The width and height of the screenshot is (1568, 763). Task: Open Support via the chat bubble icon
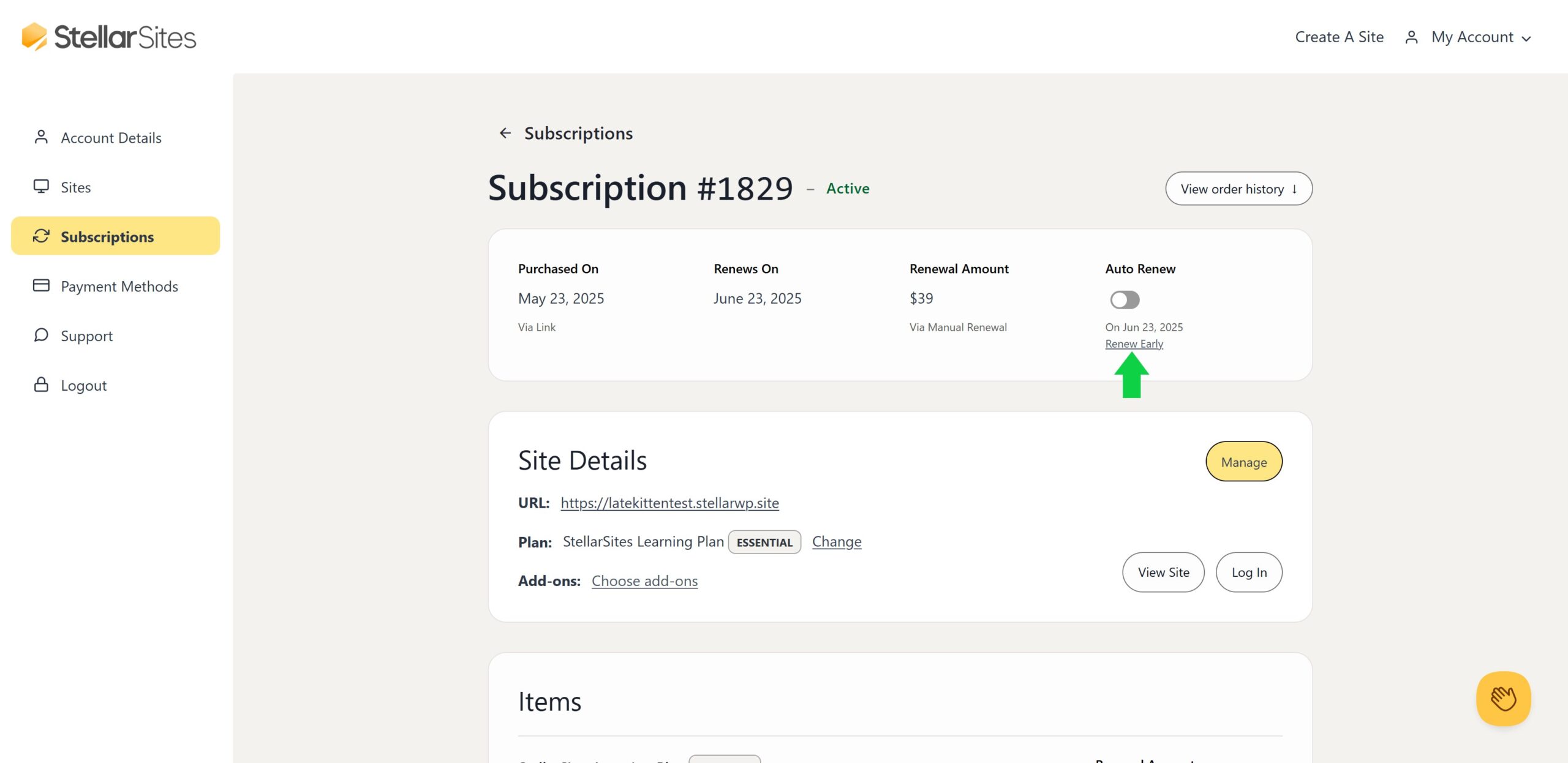(x=41, y=336)
